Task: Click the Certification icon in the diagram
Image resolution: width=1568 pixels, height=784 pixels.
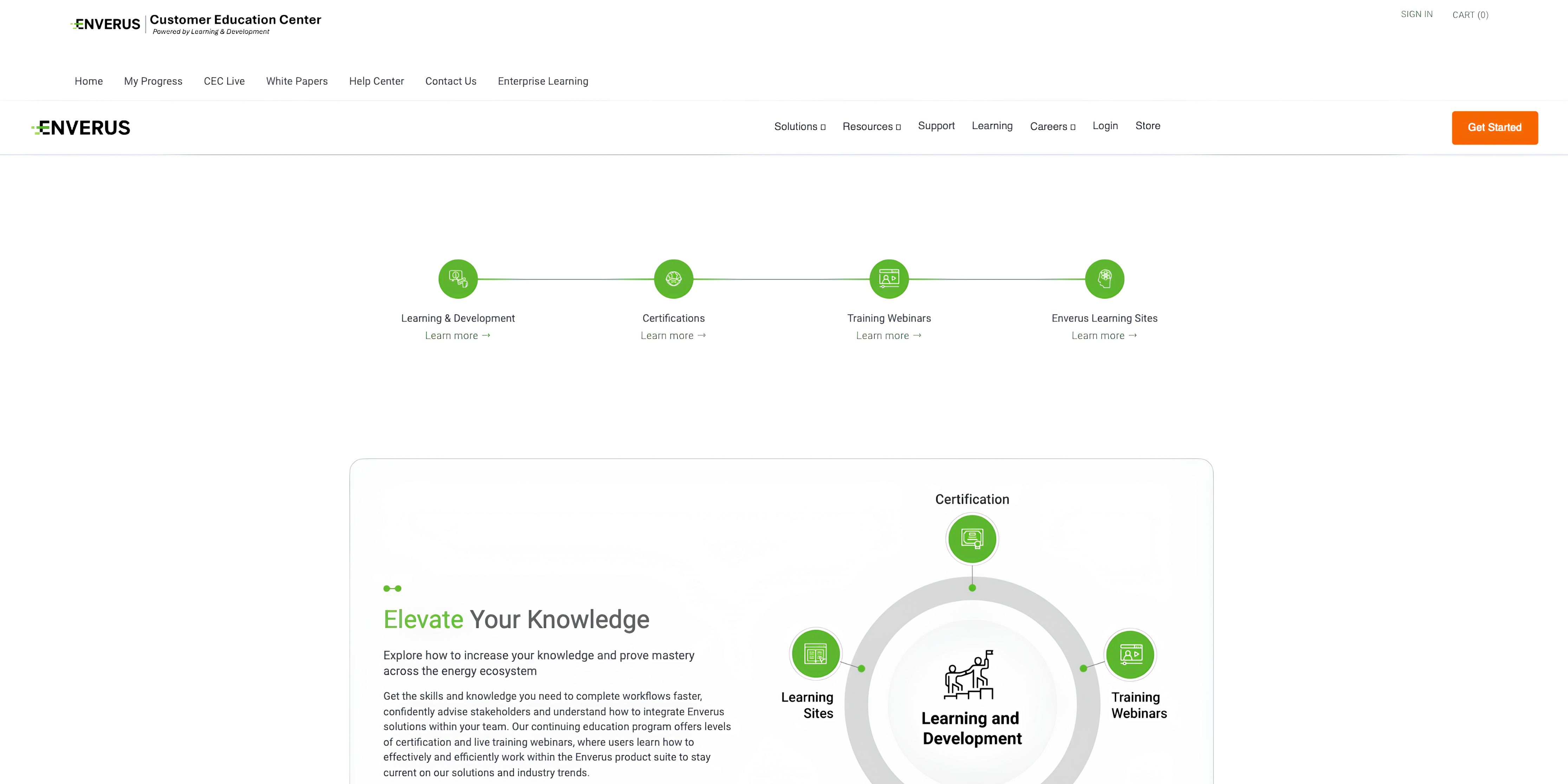Action: pos(972,539)
